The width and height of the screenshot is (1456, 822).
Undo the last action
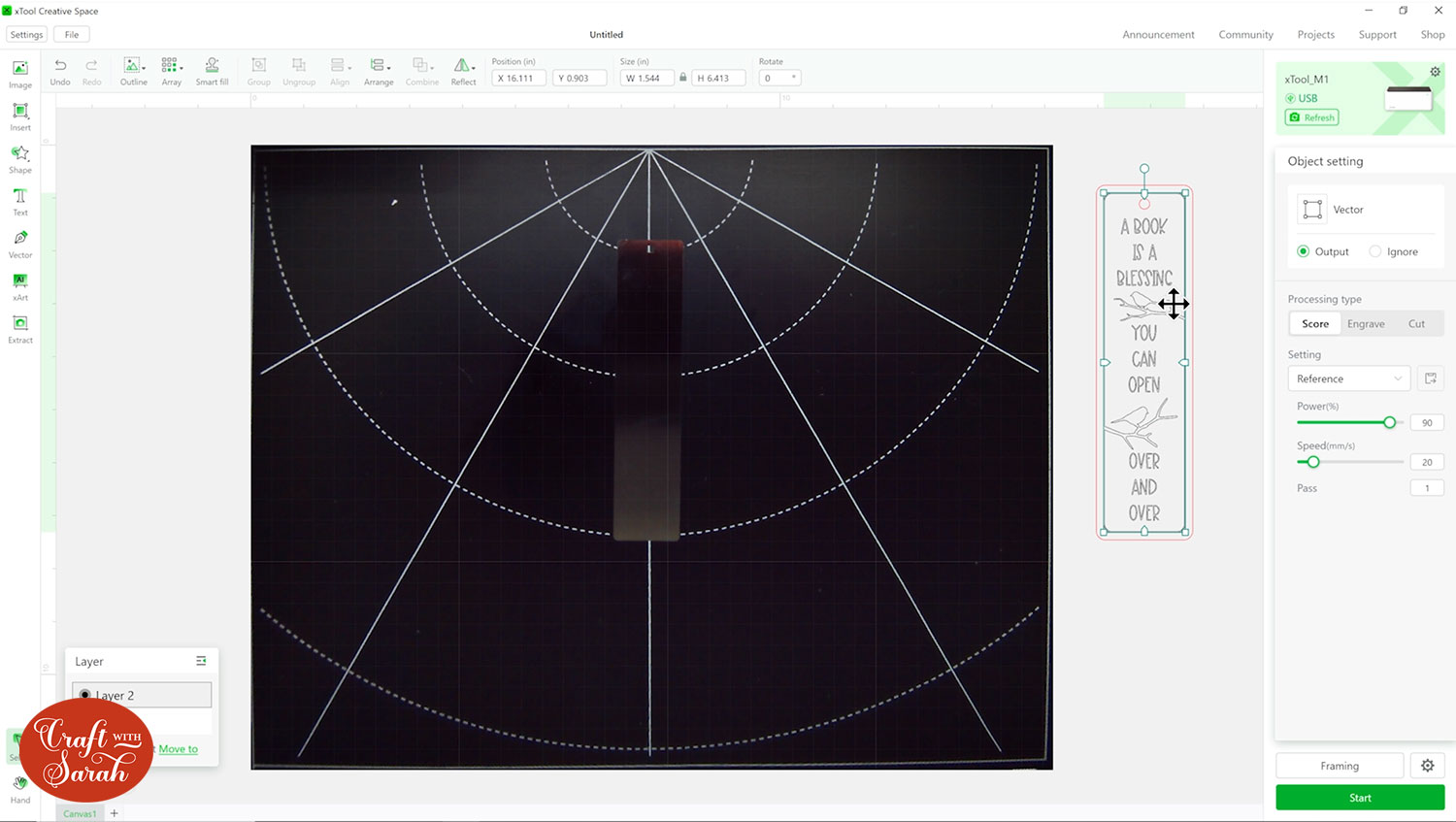click(60, 72)
